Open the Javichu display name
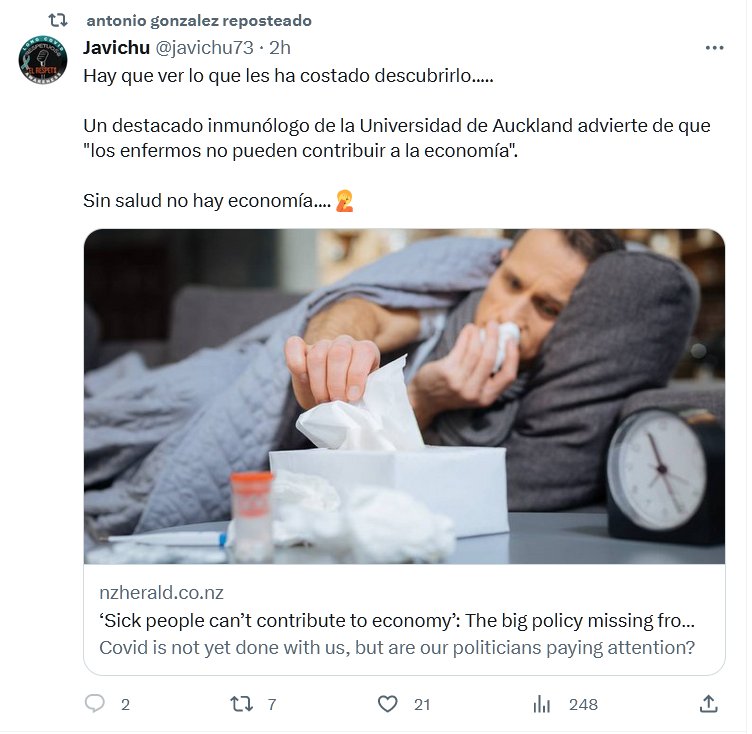This screenshot has height=734, width=752. 117,47
